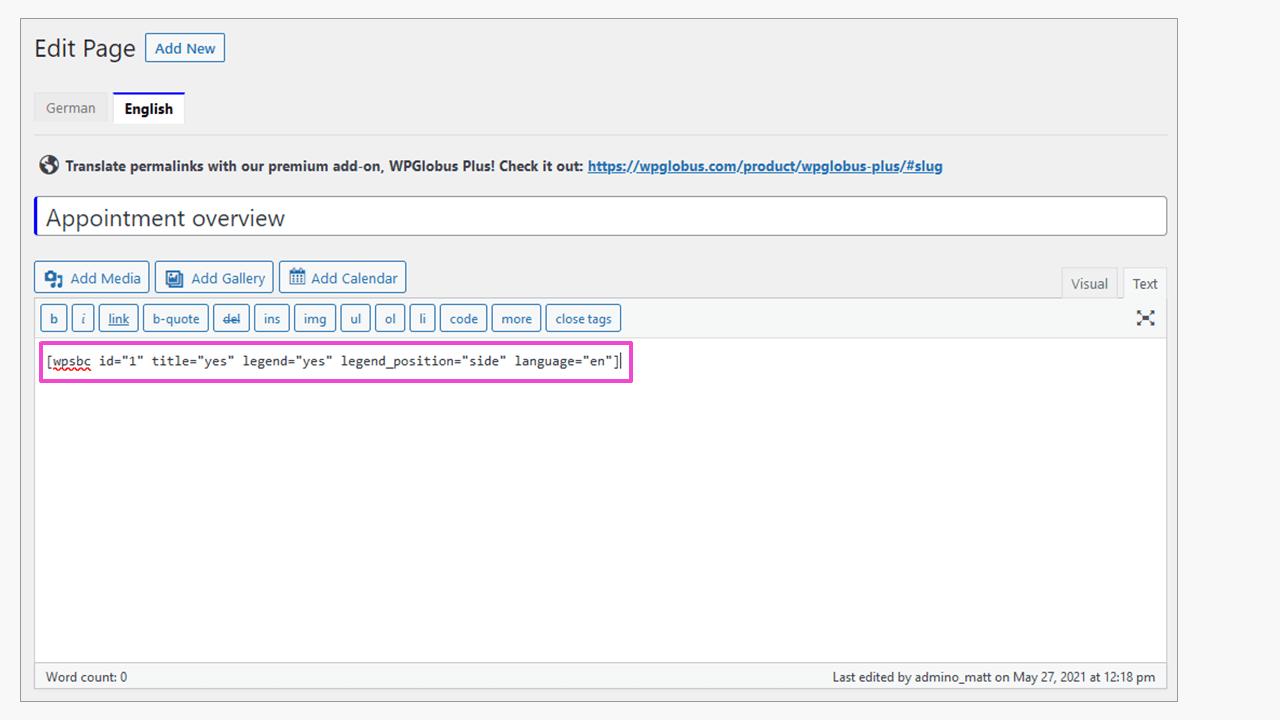Toggle distraction-free fullscreen mode
1280x720 pixels.
pos(1145,317)
